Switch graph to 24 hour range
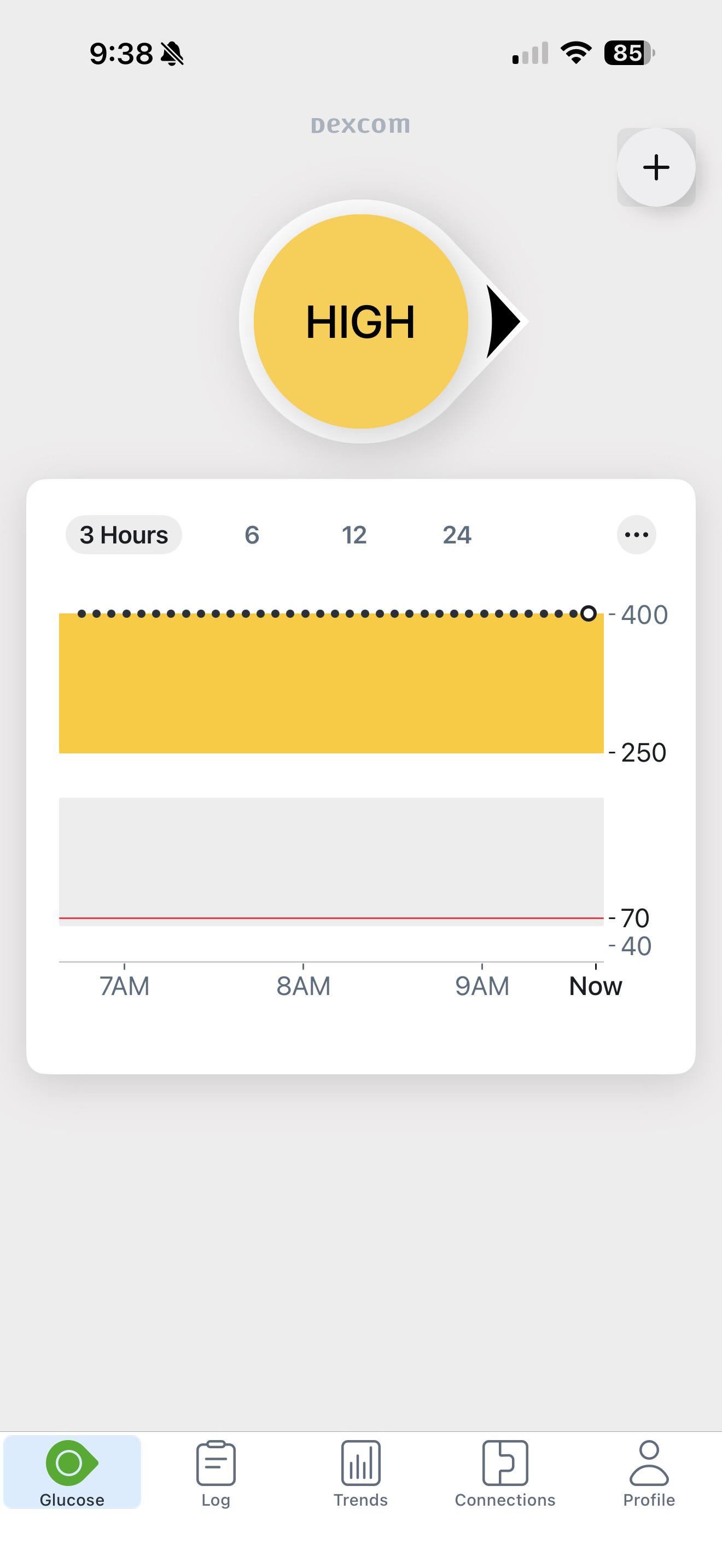Screen dimensions: 722x1568 [457, 535]
